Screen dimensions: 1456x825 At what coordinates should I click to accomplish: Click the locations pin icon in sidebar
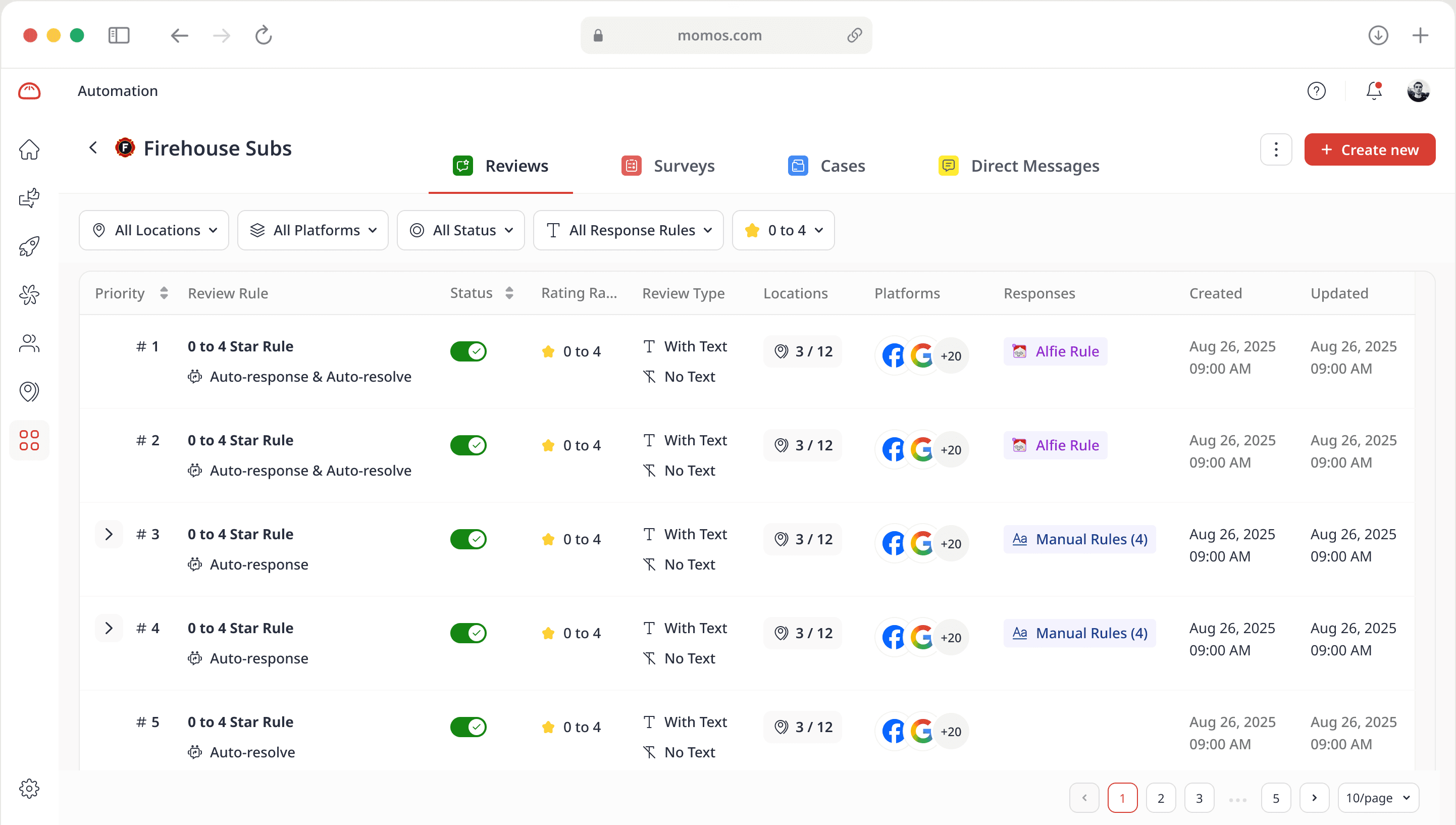coord(29,391)
